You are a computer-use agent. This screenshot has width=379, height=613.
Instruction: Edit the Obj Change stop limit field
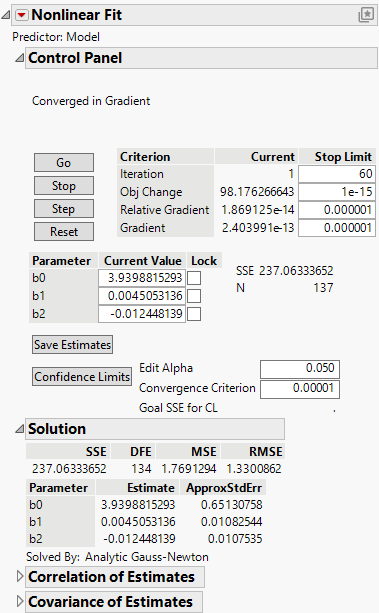pyautogui.click(x=337, y=192)
